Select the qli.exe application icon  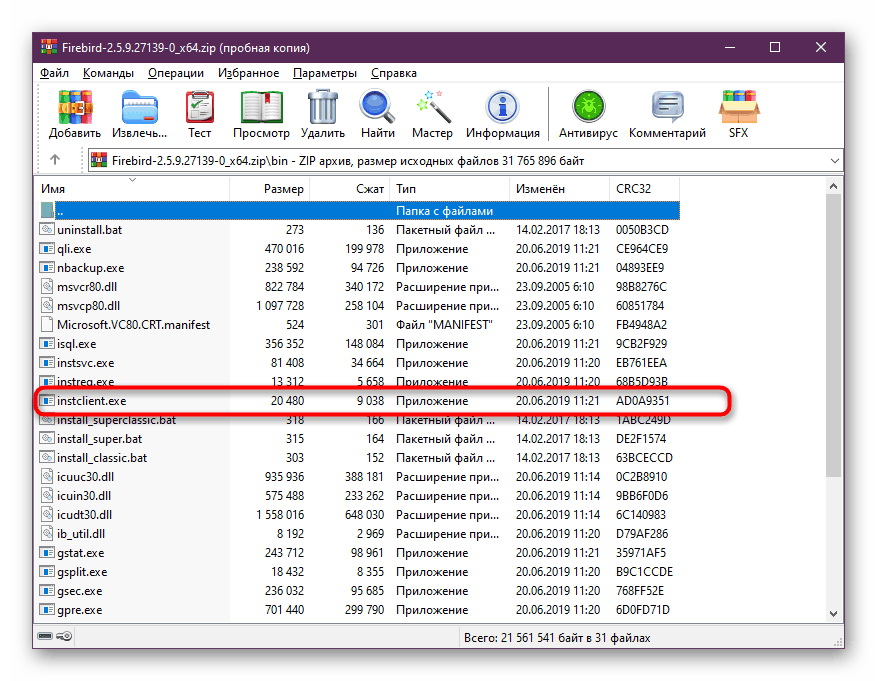click(x=47, y=248)
